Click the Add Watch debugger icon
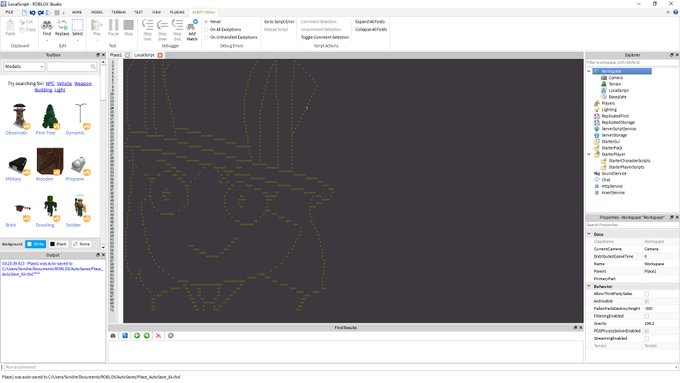The image size is (680, 383). click(192, 25)
